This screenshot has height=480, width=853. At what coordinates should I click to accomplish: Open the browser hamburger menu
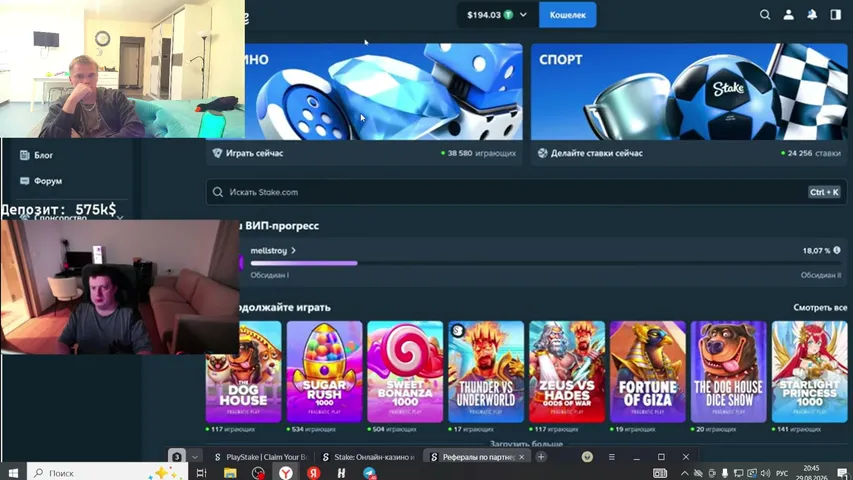click(611, 457)
